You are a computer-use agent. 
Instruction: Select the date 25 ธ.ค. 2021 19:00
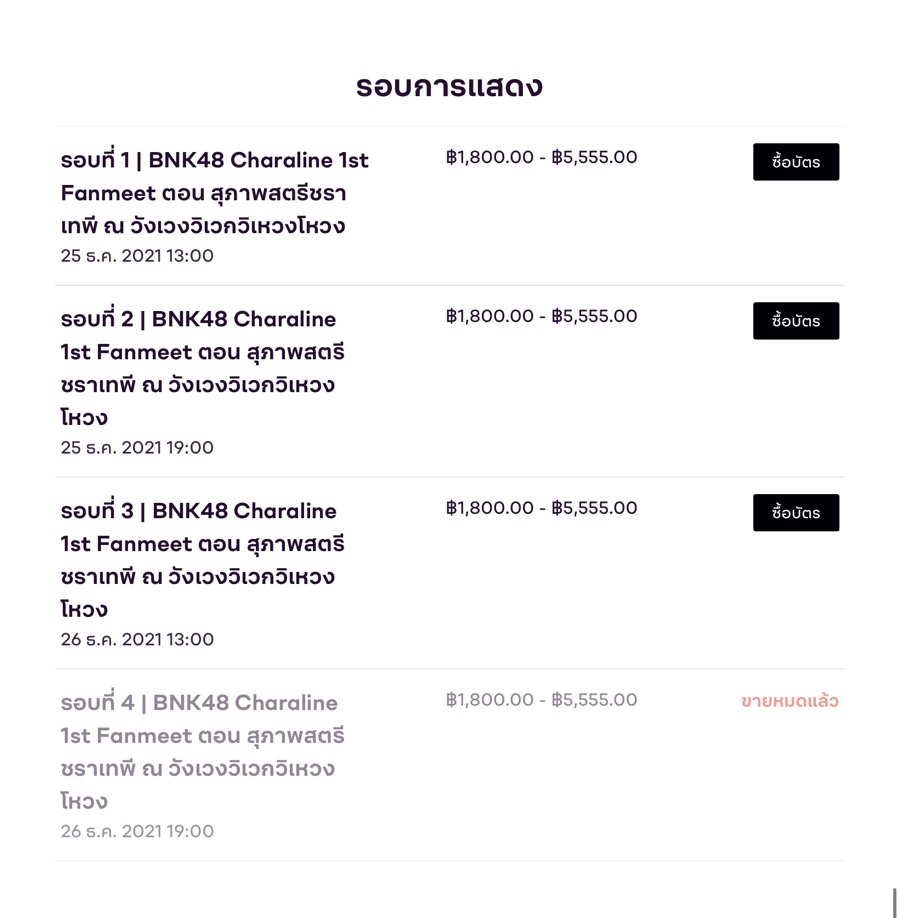[137, 448]
